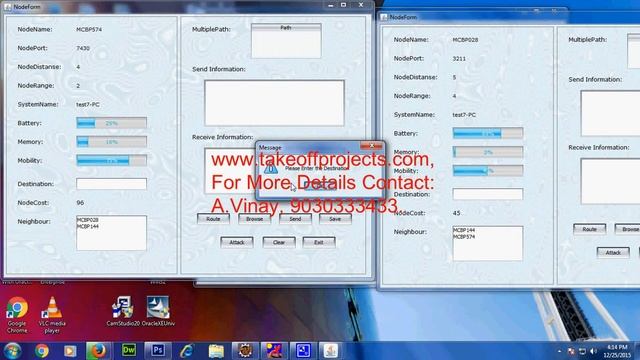Click Mobility progress bar in MCBP028 window
Image resolution: width=640 pixels, height=360 pixels.
coord(488,171)
